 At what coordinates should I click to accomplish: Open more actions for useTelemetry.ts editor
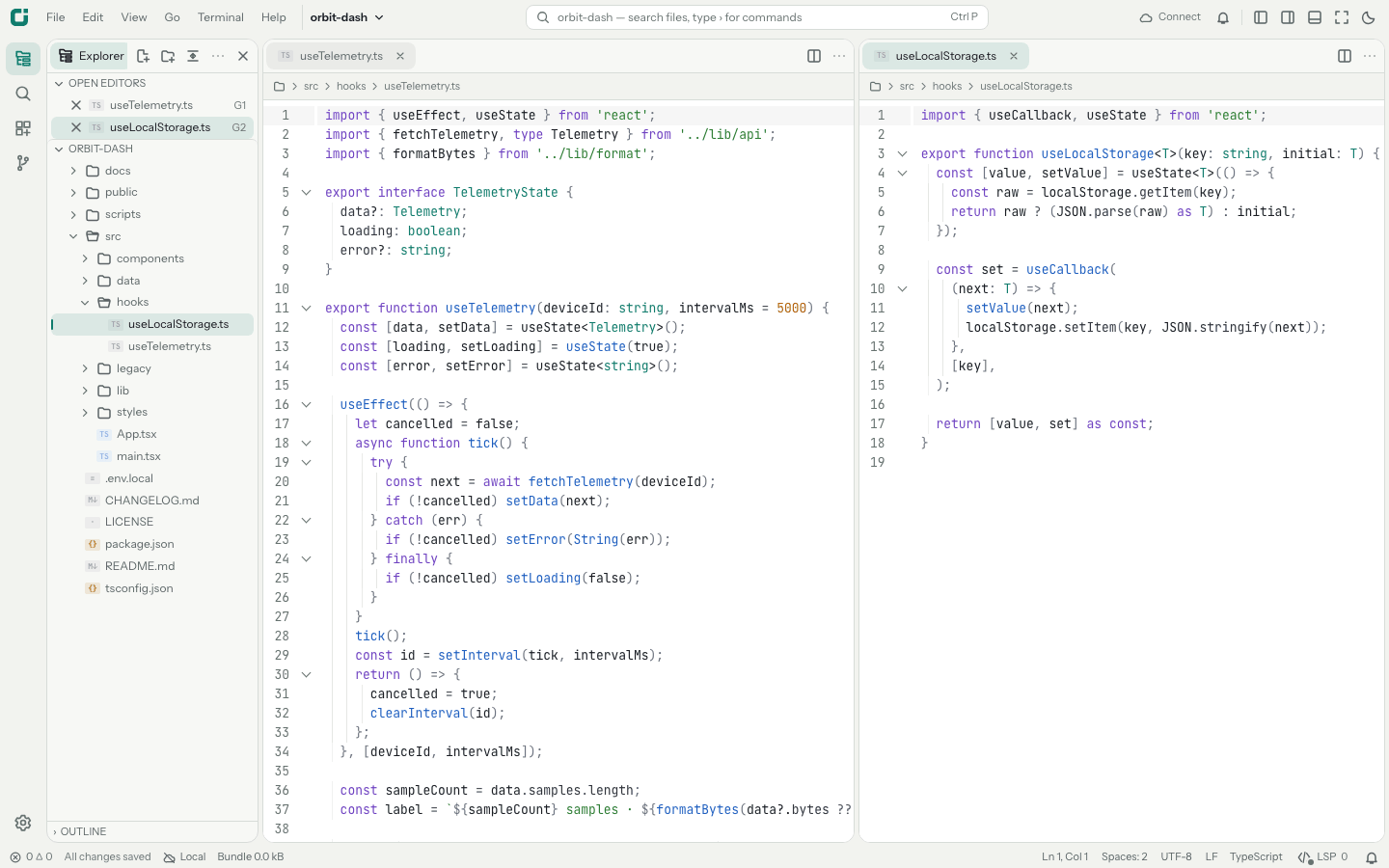tap(839, 56)
